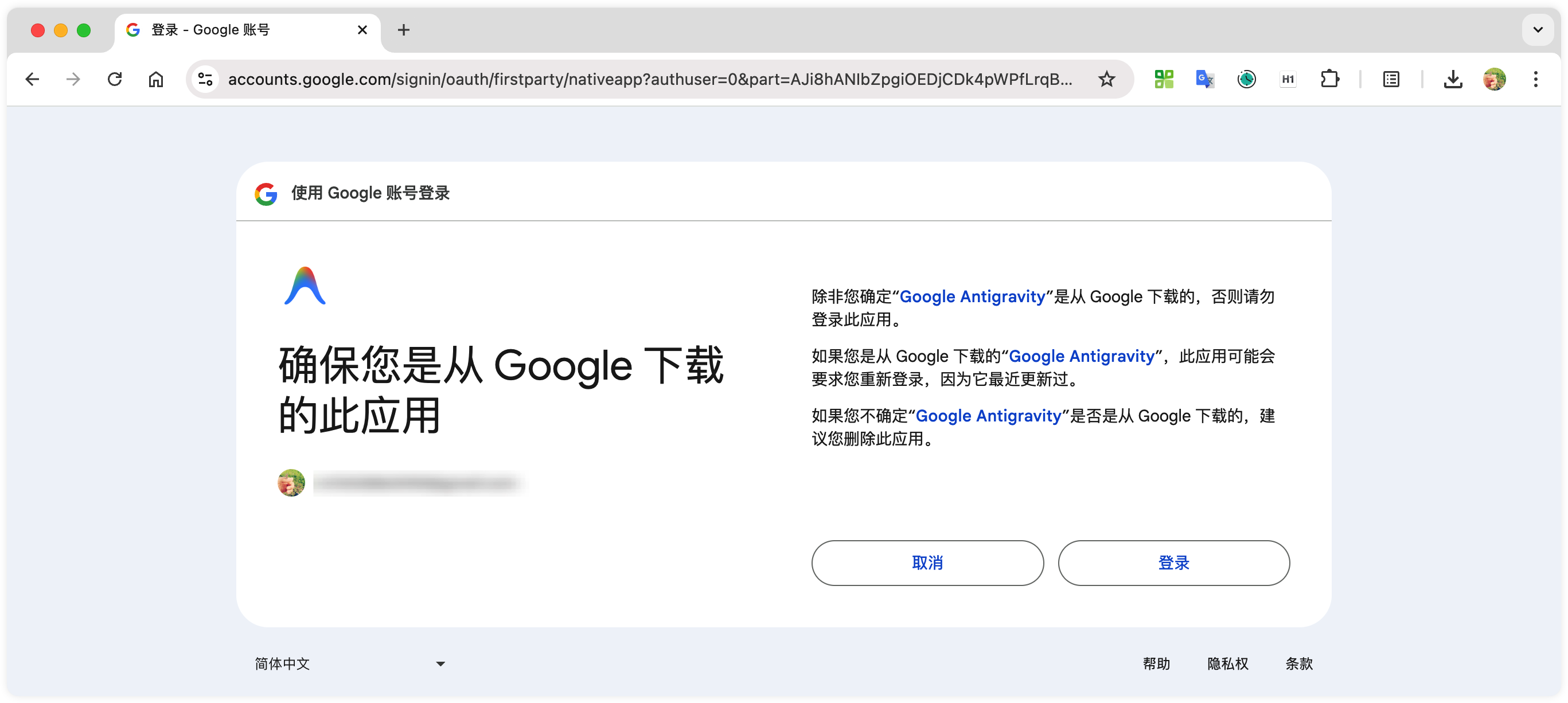
Task: Bookmark this page with star icon
Action: 1106,79
